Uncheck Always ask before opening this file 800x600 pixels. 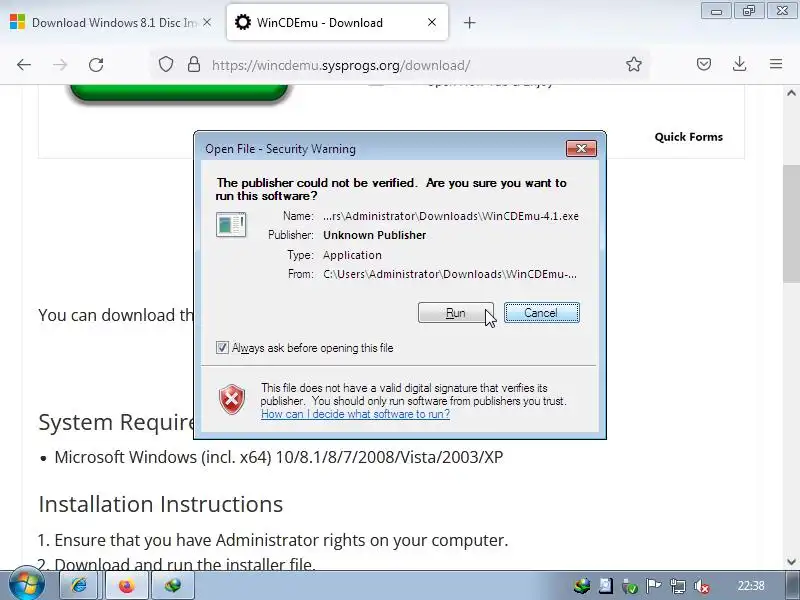point(222,348)
